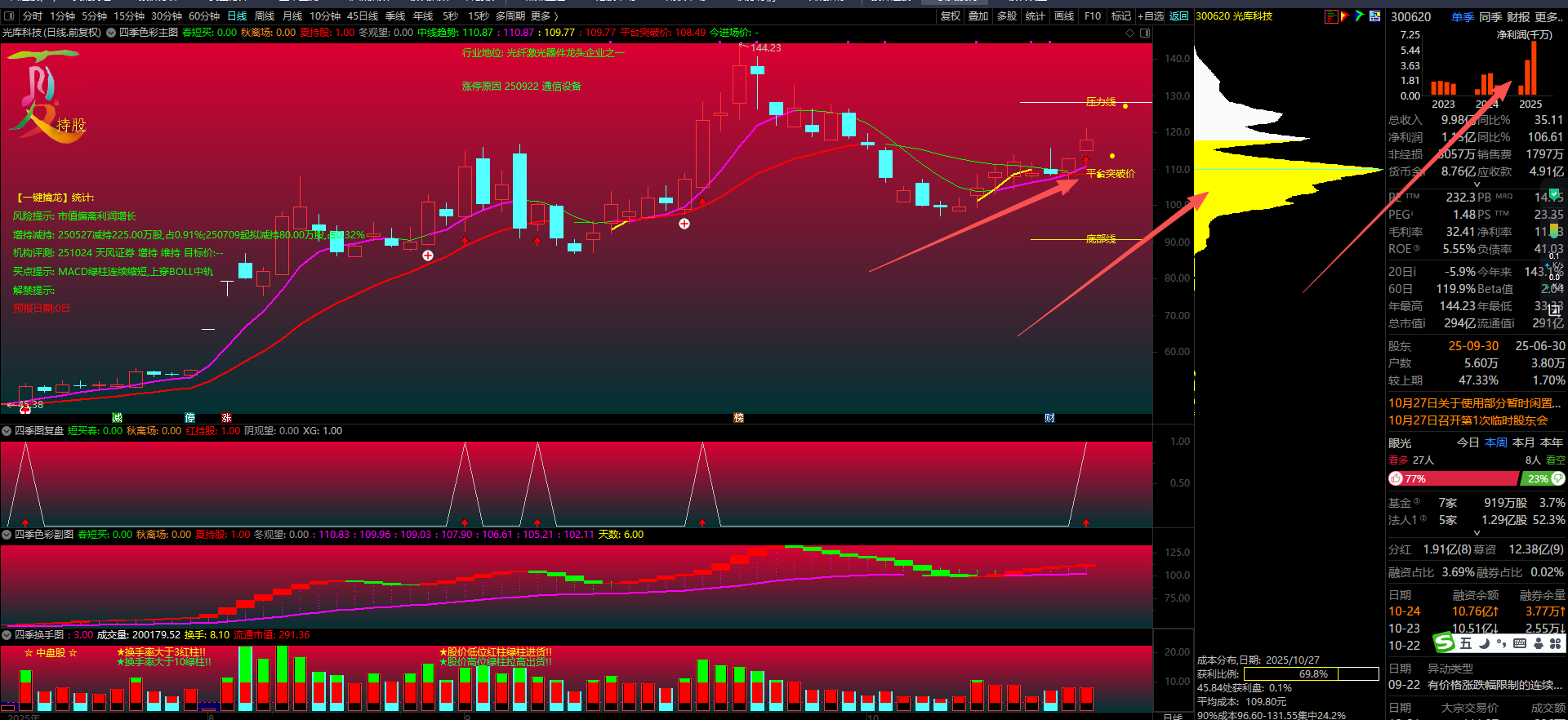Open Sogou input soft keyboard icon

tap(1519, 643)
